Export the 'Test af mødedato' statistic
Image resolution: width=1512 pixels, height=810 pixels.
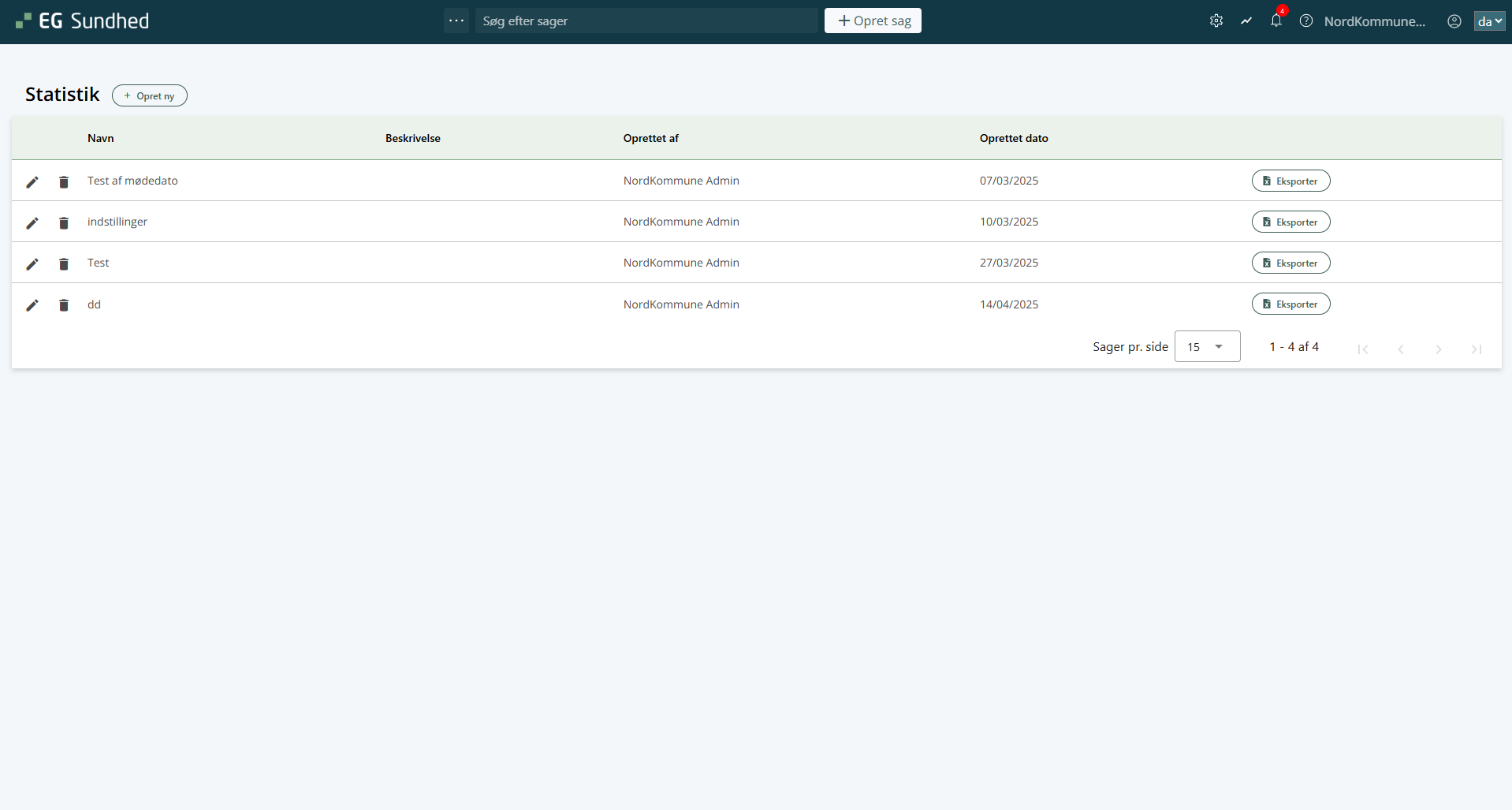click(1290, 181)
